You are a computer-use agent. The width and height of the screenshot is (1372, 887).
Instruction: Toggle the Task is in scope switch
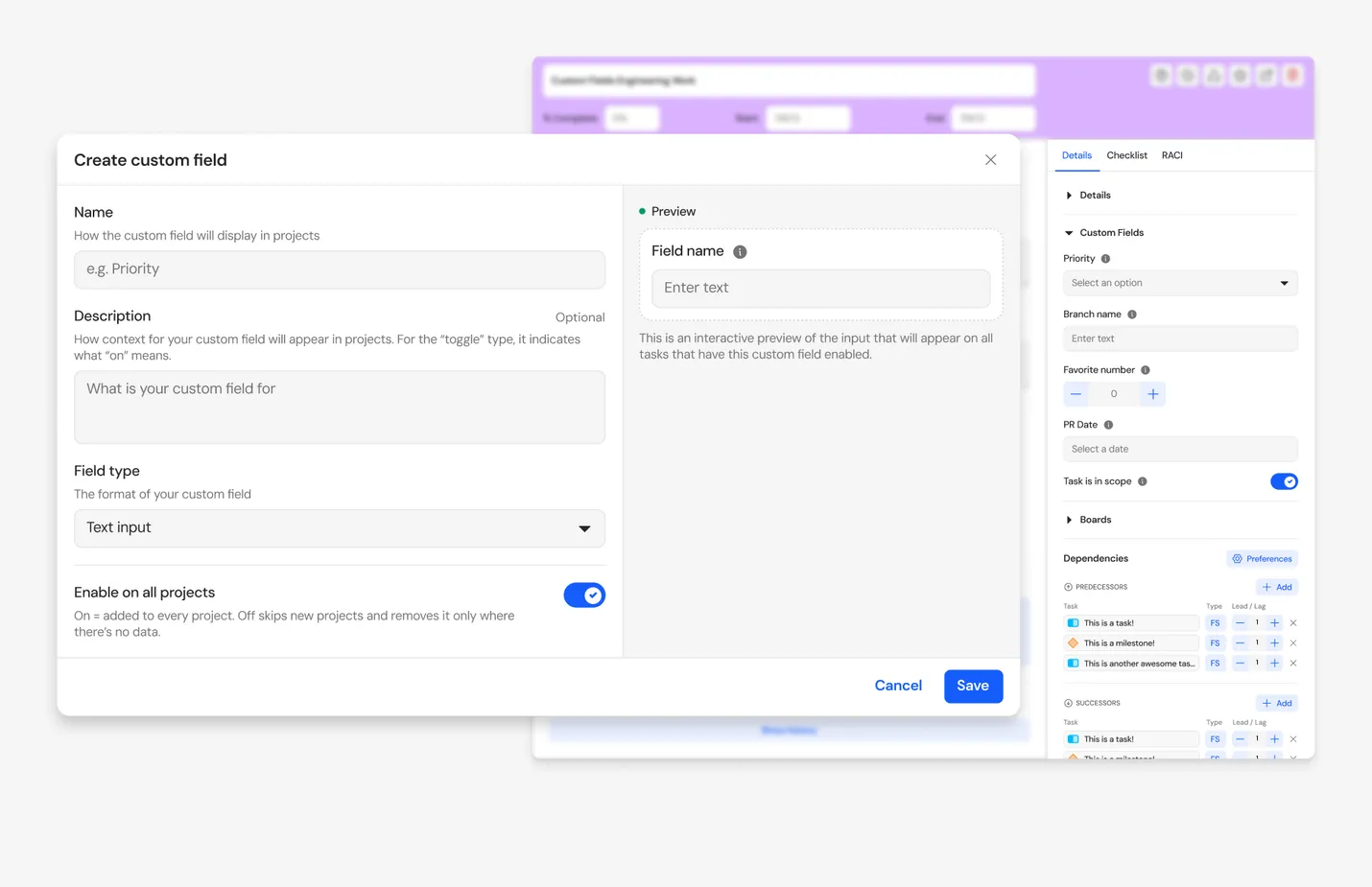click(x=1284, y=481)
